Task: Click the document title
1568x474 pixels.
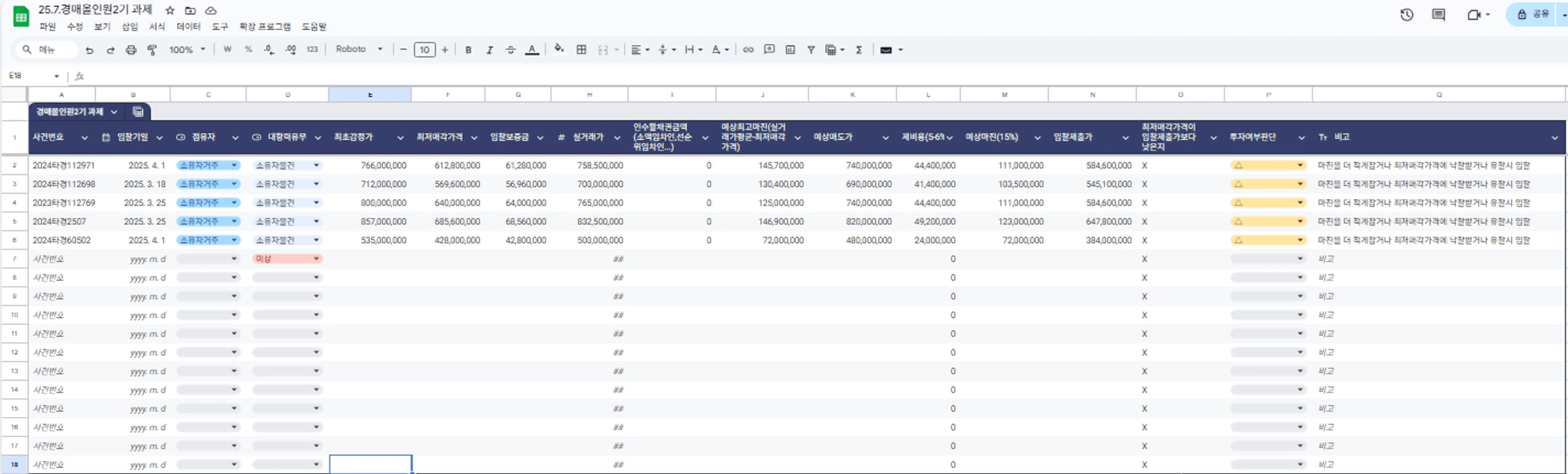Action: tap(95, 10)
